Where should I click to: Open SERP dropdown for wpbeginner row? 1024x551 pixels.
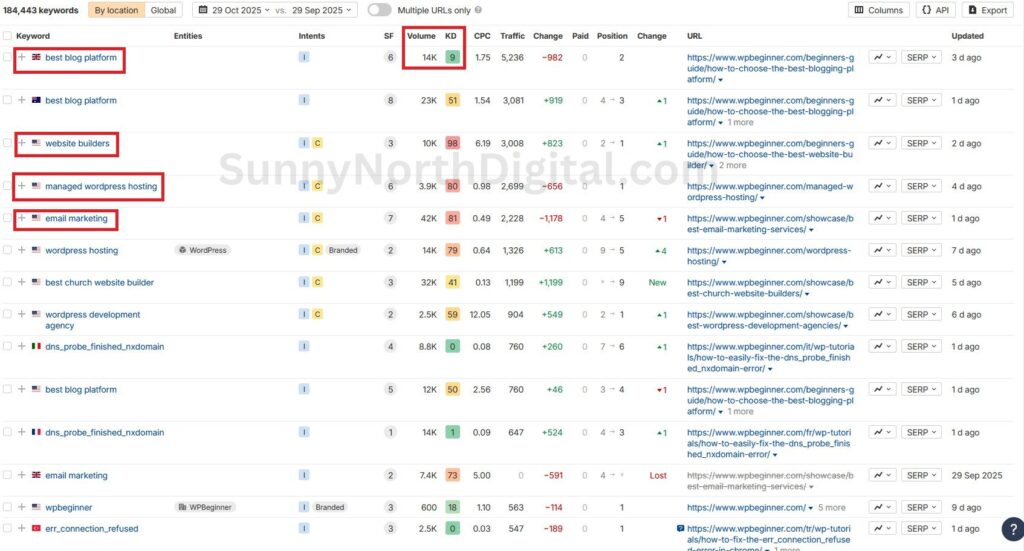[921, 507]
